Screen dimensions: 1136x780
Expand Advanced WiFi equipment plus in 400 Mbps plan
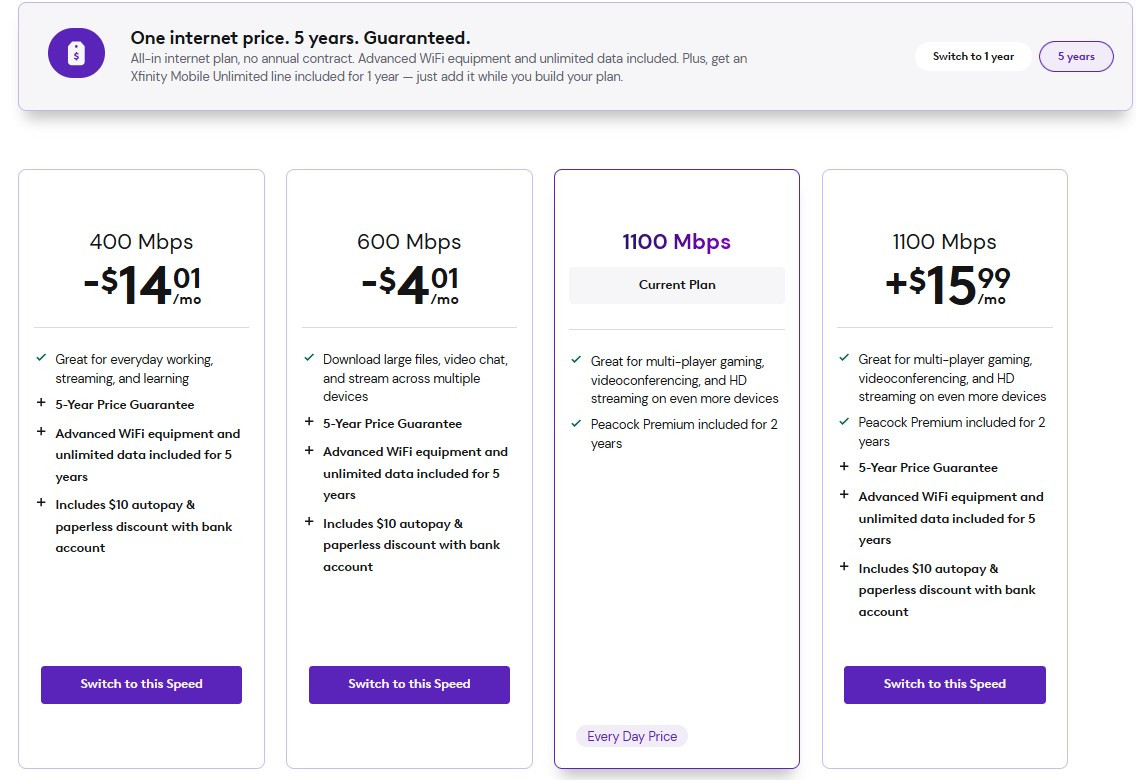[x=41, y=432]
